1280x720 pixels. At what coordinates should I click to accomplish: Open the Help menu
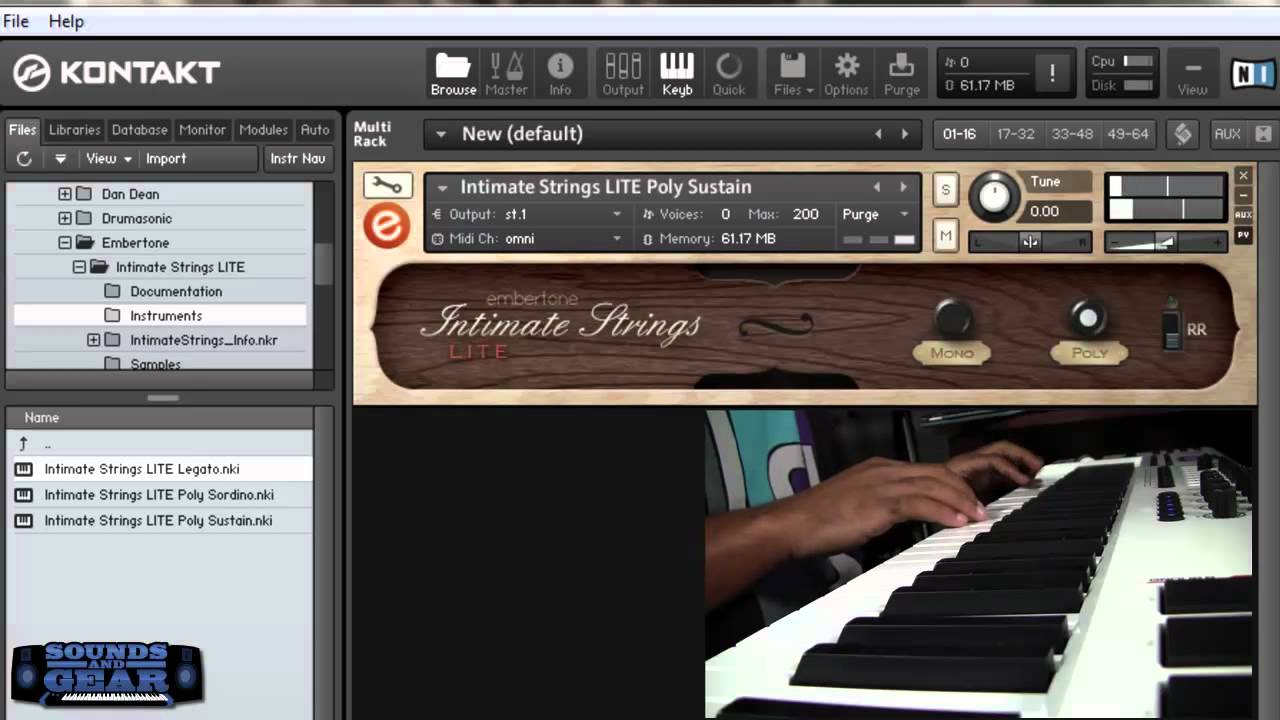point(66,21)
